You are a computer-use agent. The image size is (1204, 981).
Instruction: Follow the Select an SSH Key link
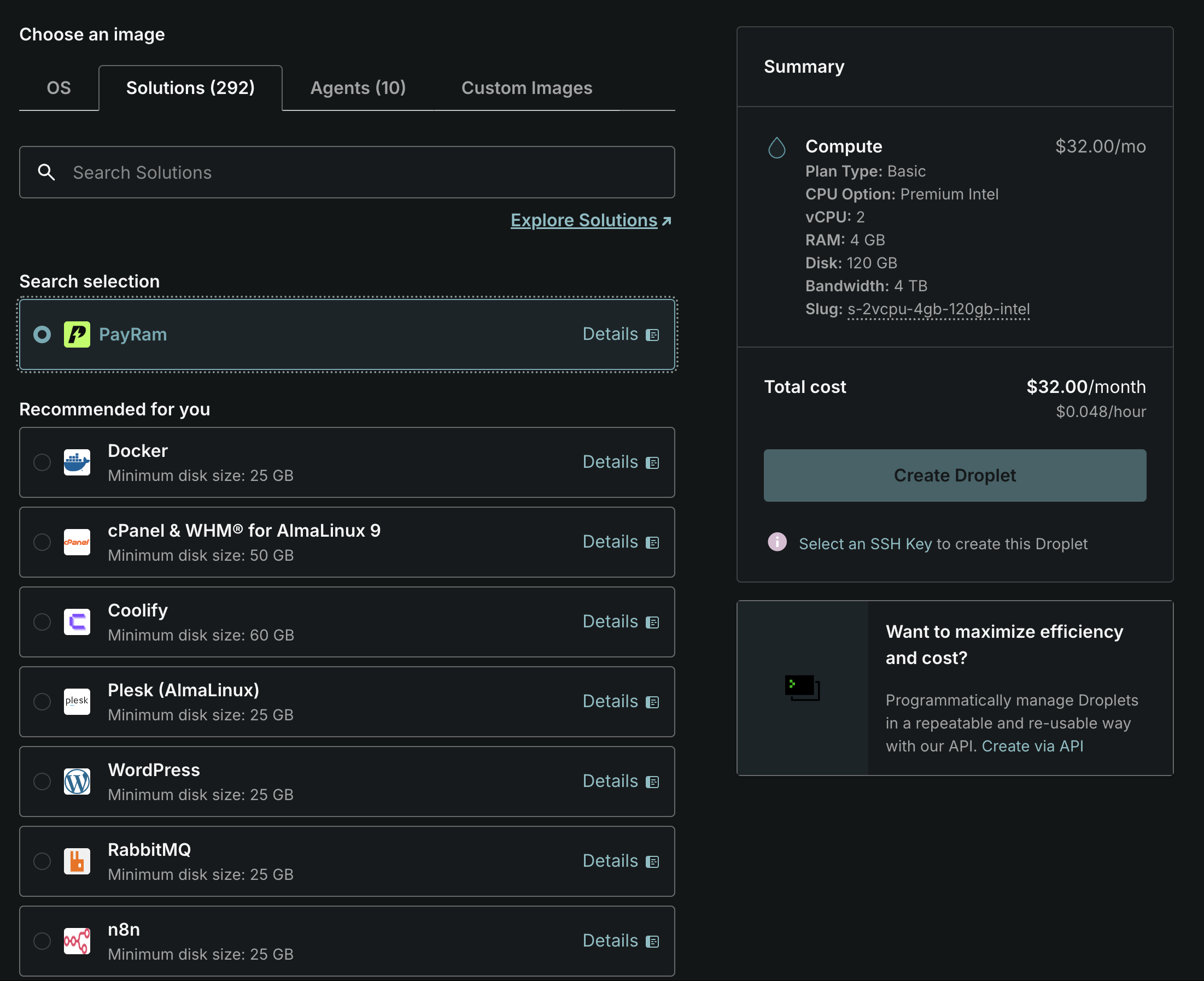tap(865, 544)
